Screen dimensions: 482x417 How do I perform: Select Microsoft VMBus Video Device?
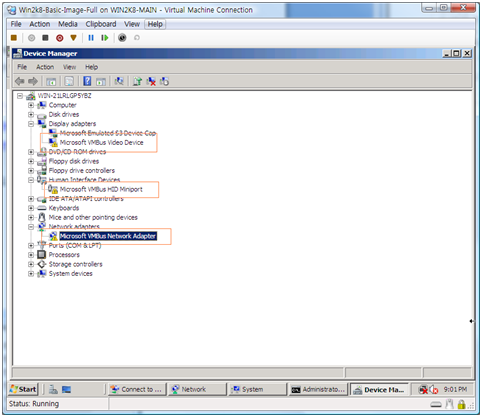[x=102, y=143]
